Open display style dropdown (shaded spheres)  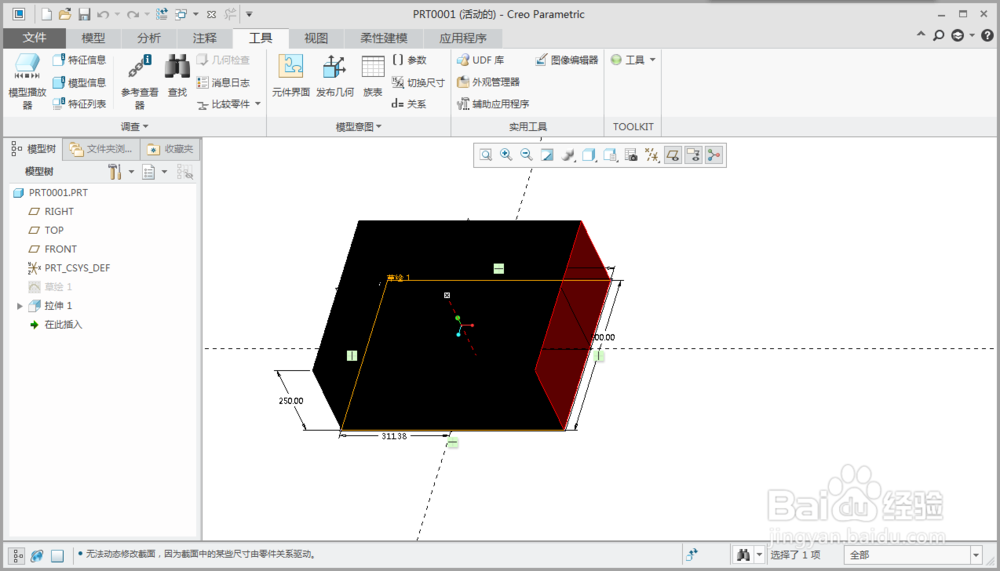point(568,154)
